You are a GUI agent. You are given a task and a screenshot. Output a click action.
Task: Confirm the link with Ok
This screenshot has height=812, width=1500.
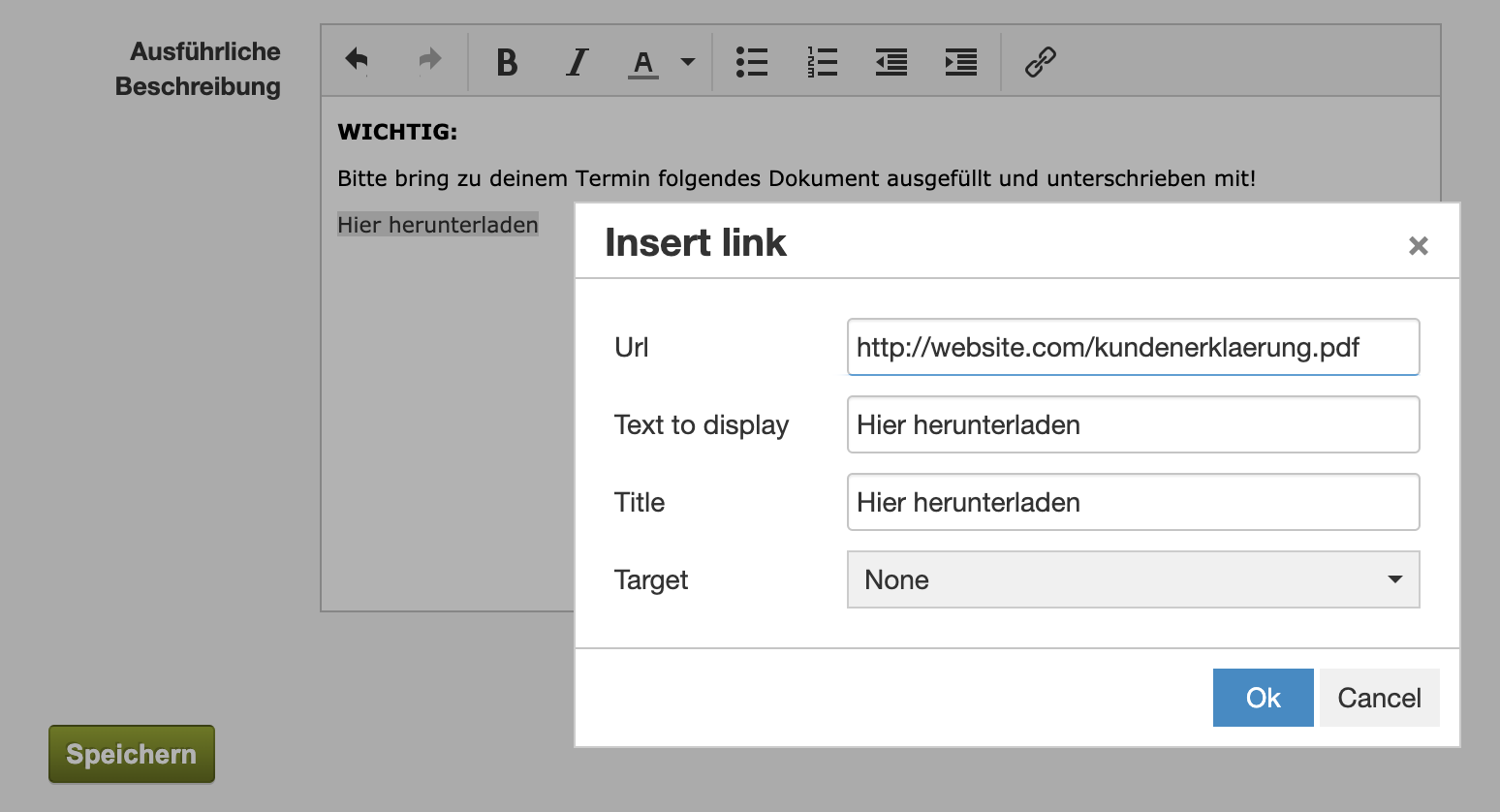1264,698
